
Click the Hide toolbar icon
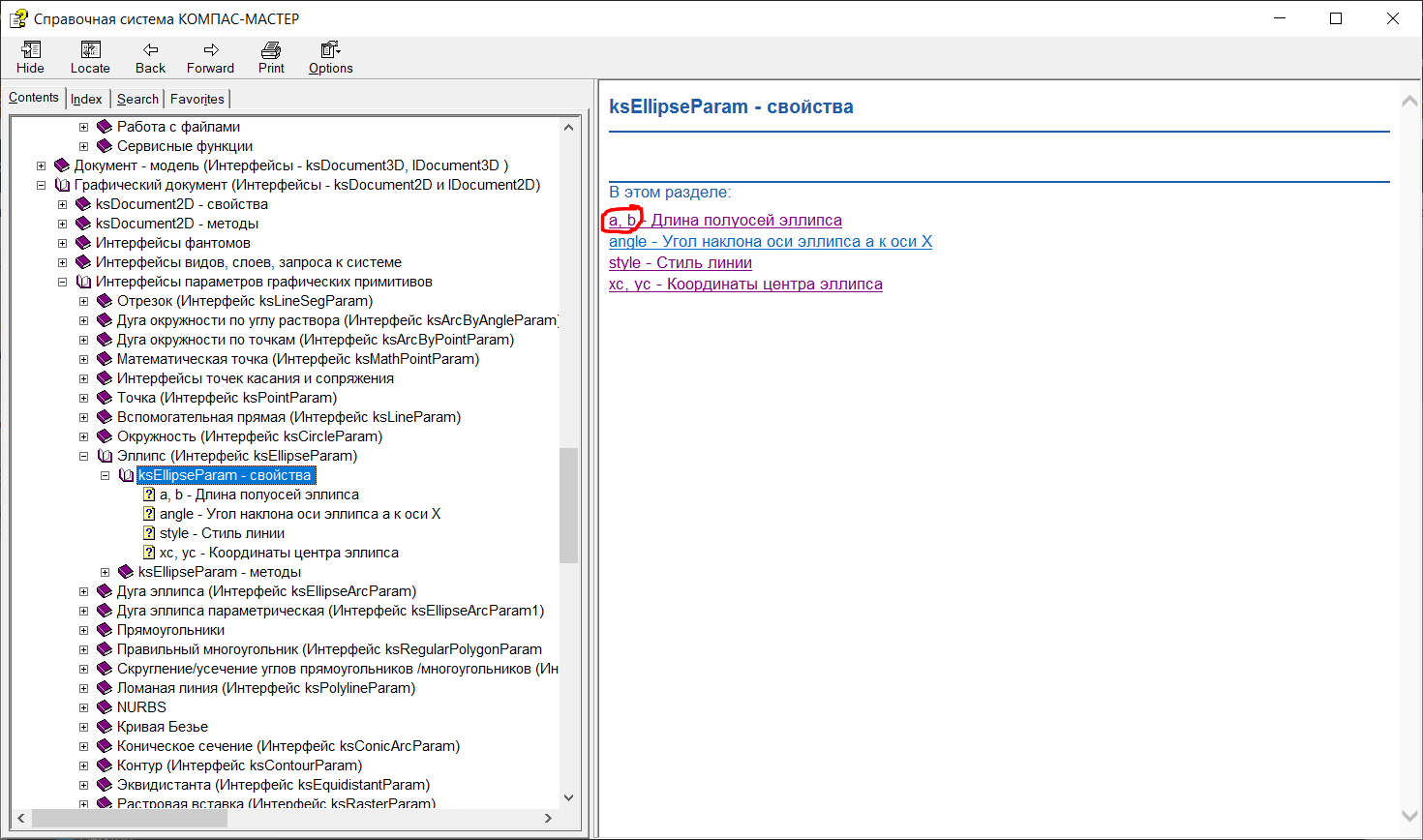31,49
